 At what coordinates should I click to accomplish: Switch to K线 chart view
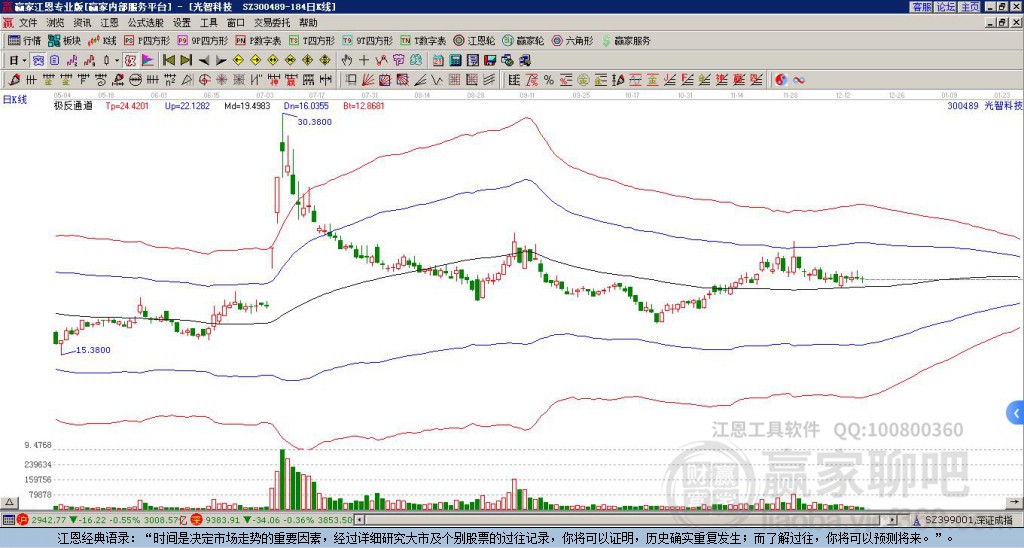pyautogui.click(x=102, y=40)
